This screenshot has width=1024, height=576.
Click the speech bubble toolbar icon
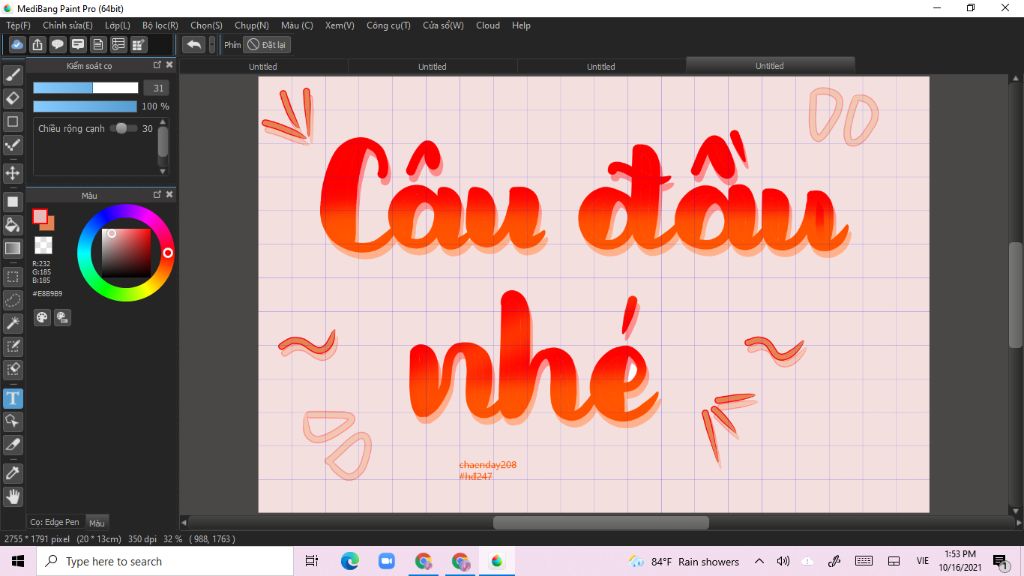click(57, 44)
